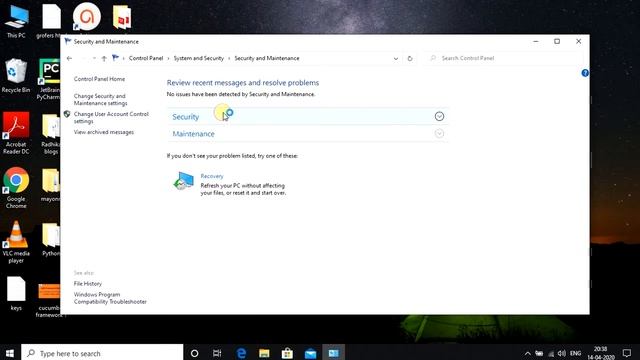Click the Security and Maintenance flag icon in the address bar
Screen dimensions: 640x360
pos(116,58)
